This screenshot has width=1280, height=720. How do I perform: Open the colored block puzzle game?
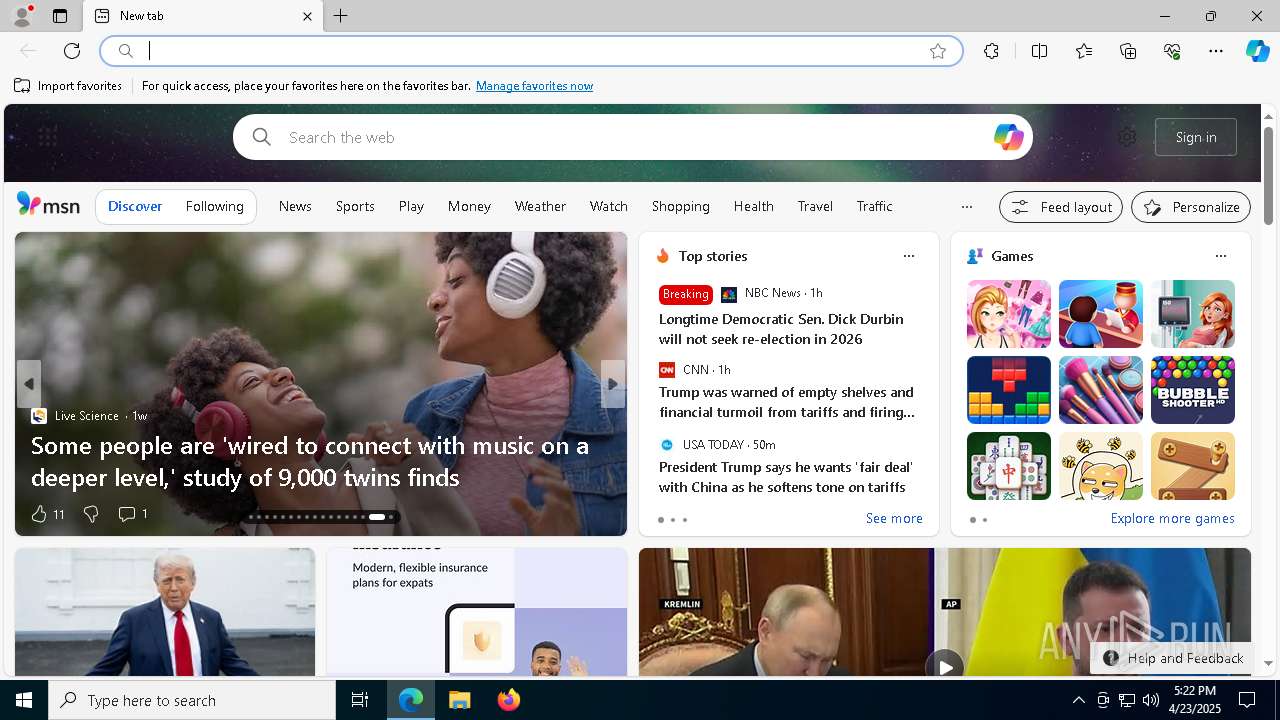(x=1008, y=390)
